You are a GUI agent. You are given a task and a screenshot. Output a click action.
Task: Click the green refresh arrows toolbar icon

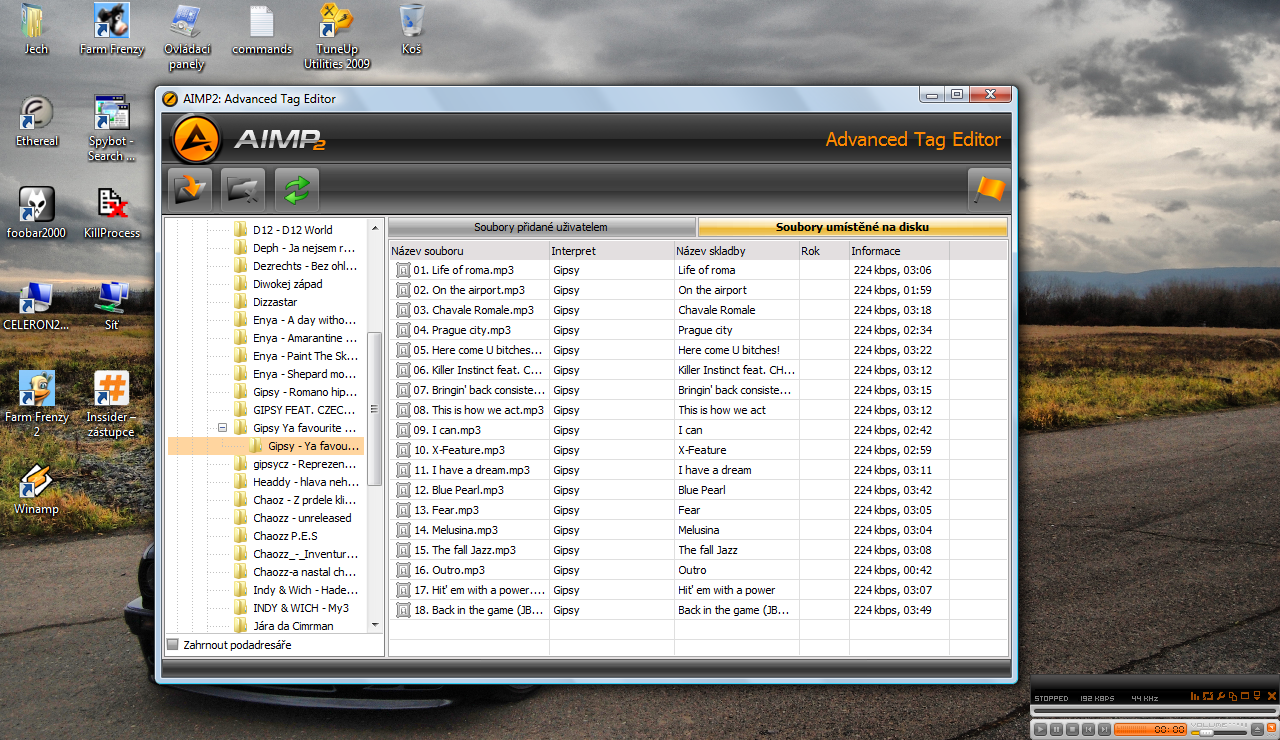pos(297,188)
